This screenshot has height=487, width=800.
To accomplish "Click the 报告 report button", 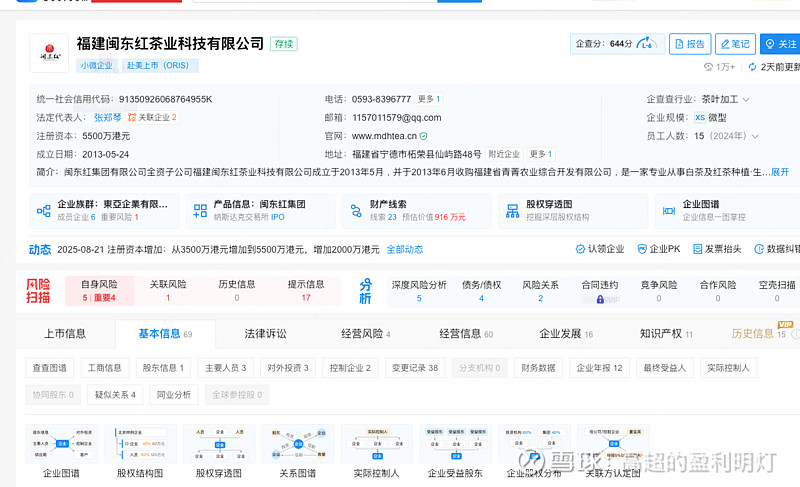I will point(690,44).
